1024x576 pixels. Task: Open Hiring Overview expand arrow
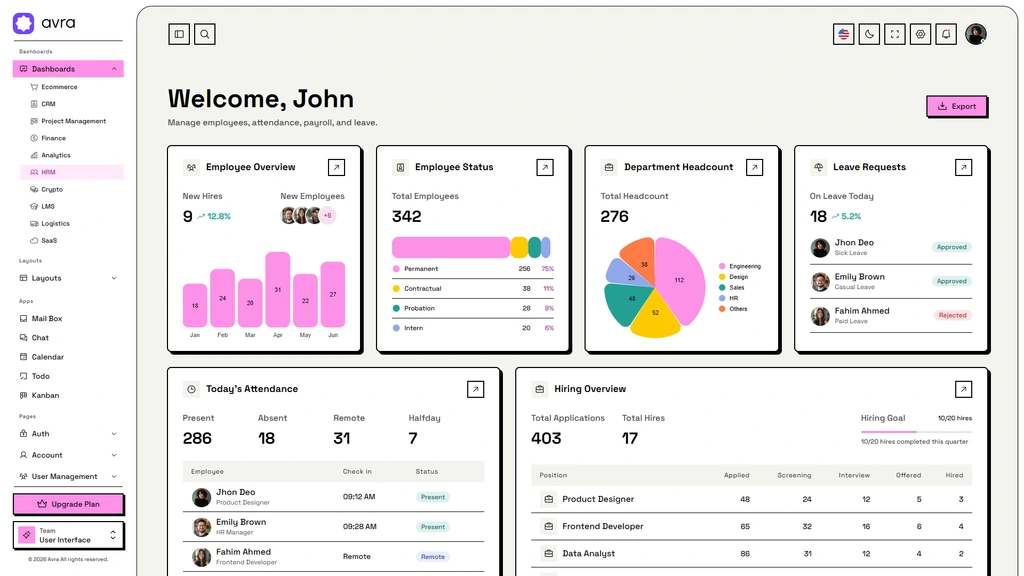[963, 389]
